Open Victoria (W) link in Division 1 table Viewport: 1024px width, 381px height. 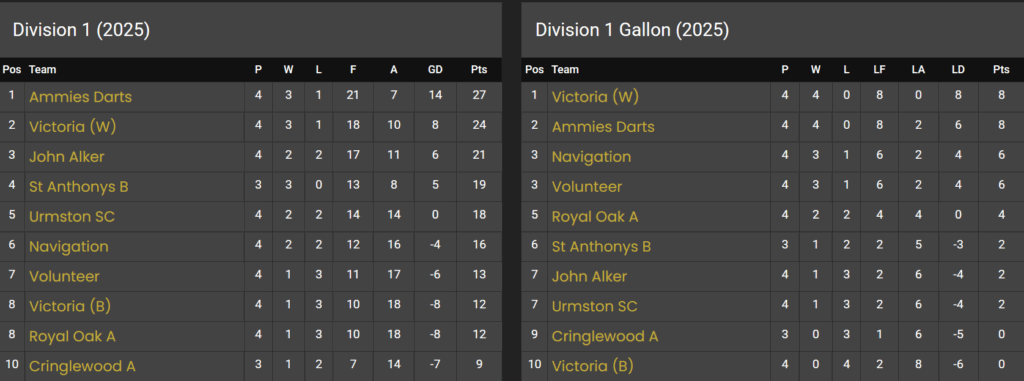72,127
